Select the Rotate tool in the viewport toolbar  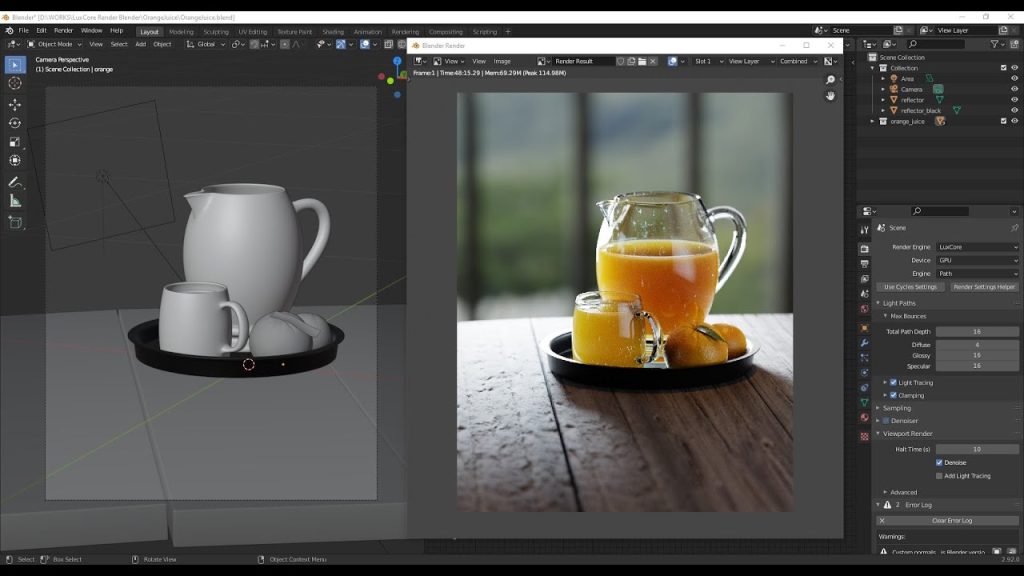[15, 123]
